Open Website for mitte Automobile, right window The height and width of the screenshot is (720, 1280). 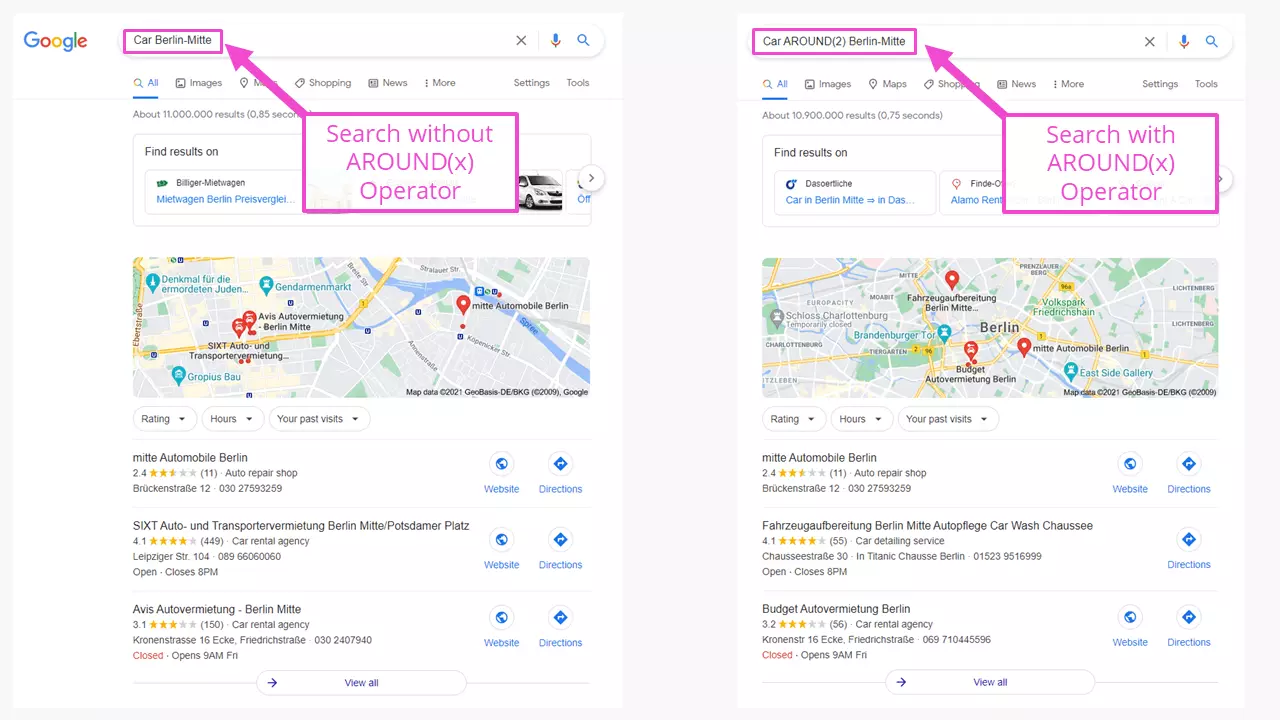click(x=1130, y=472)
